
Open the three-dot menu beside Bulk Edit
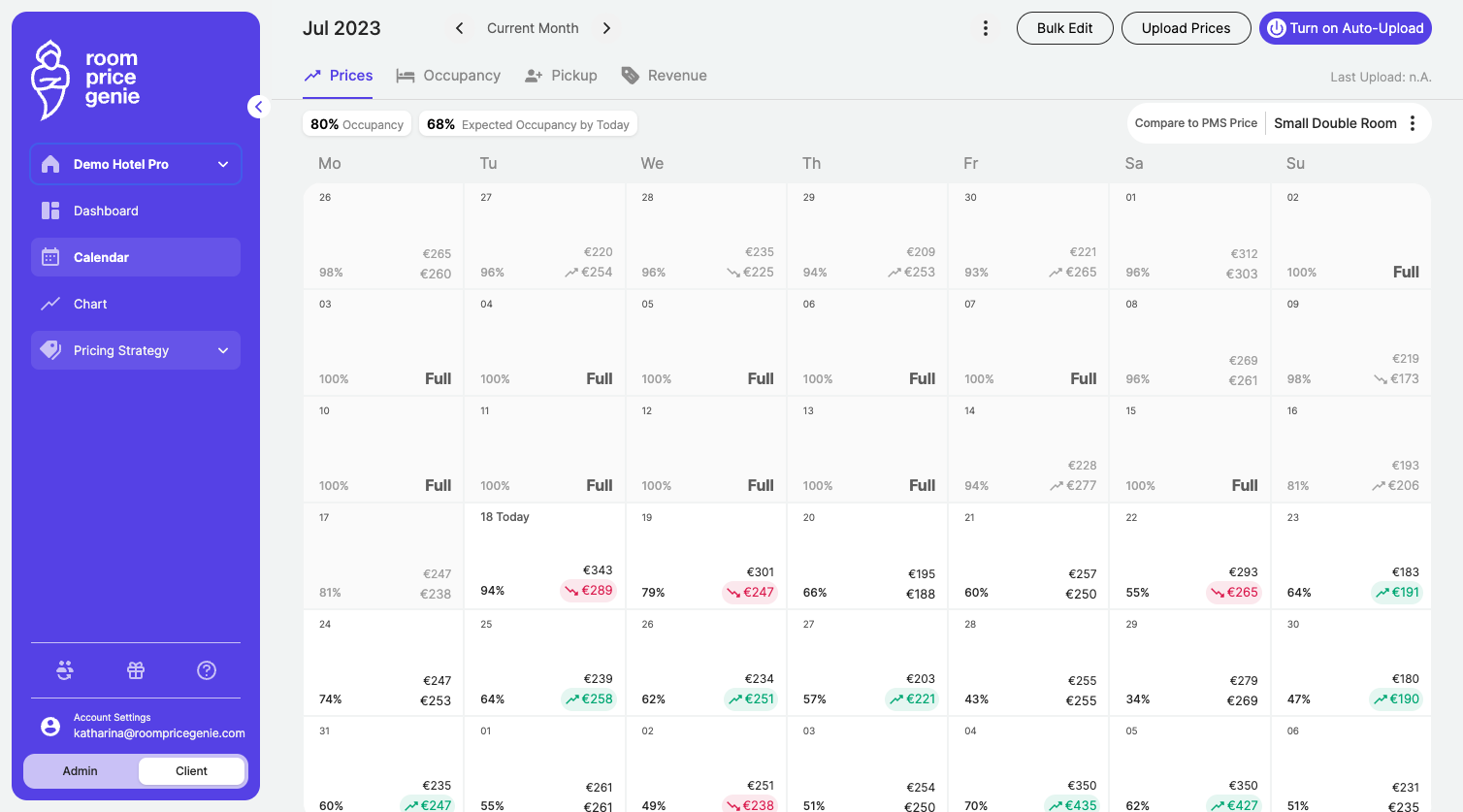[986, 28]
